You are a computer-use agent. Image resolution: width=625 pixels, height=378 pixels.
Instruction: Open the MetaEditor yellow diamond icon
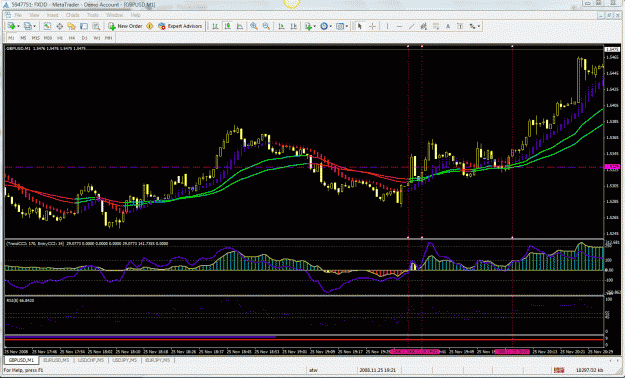tap(149, 26)
